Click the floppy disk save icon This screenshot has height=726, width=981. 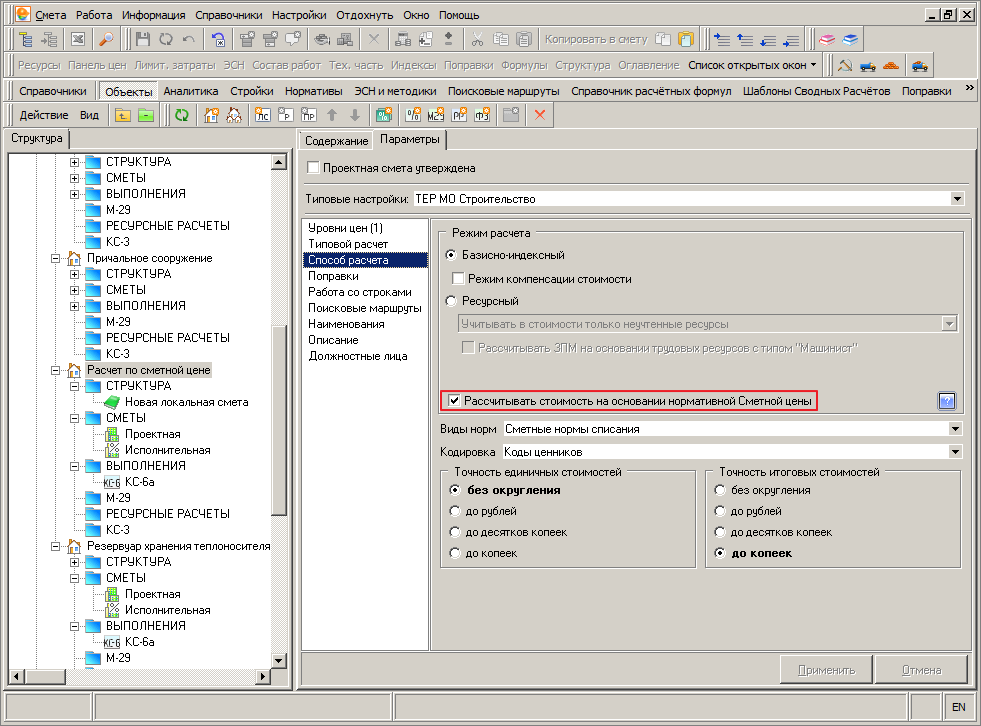143,39
